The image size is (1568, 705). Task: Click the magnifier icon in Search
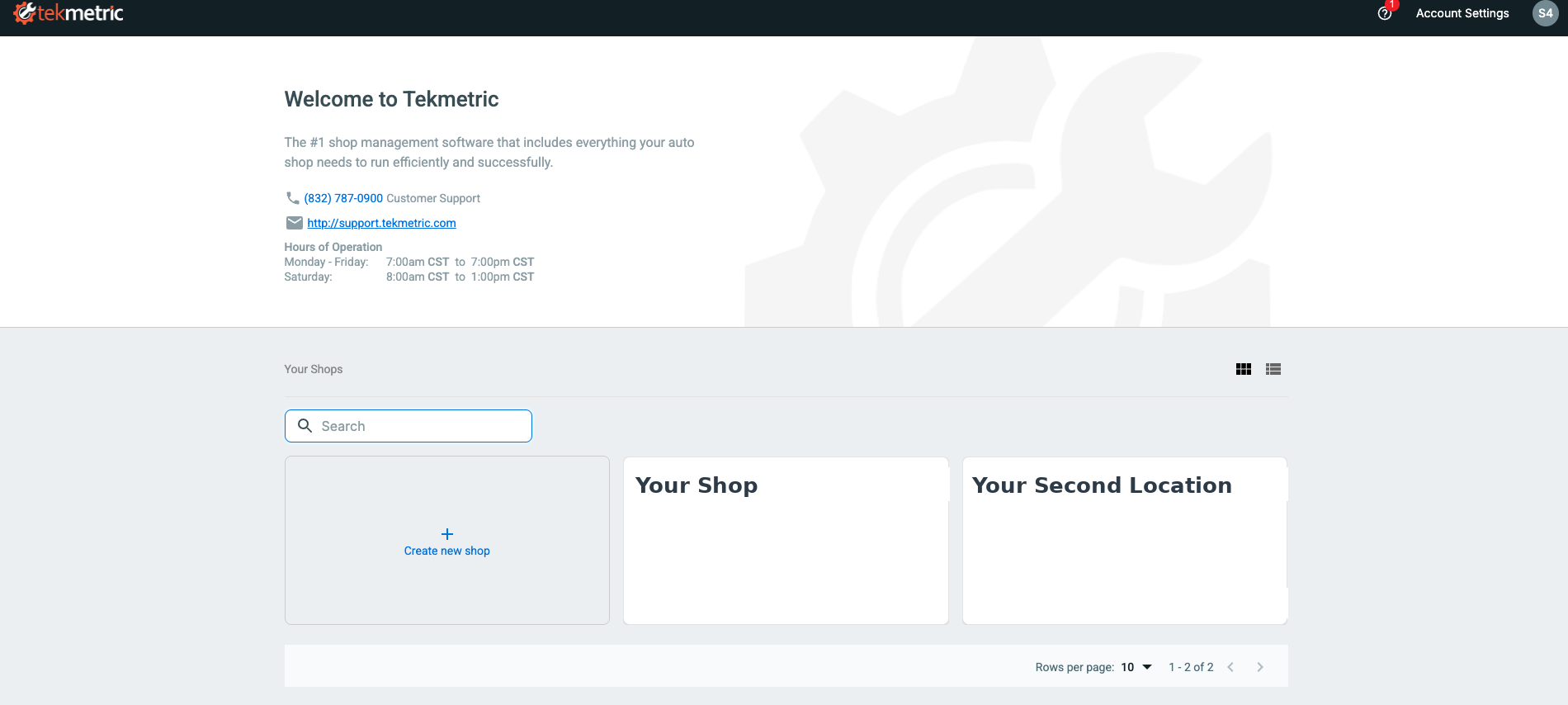click(305, 425)
